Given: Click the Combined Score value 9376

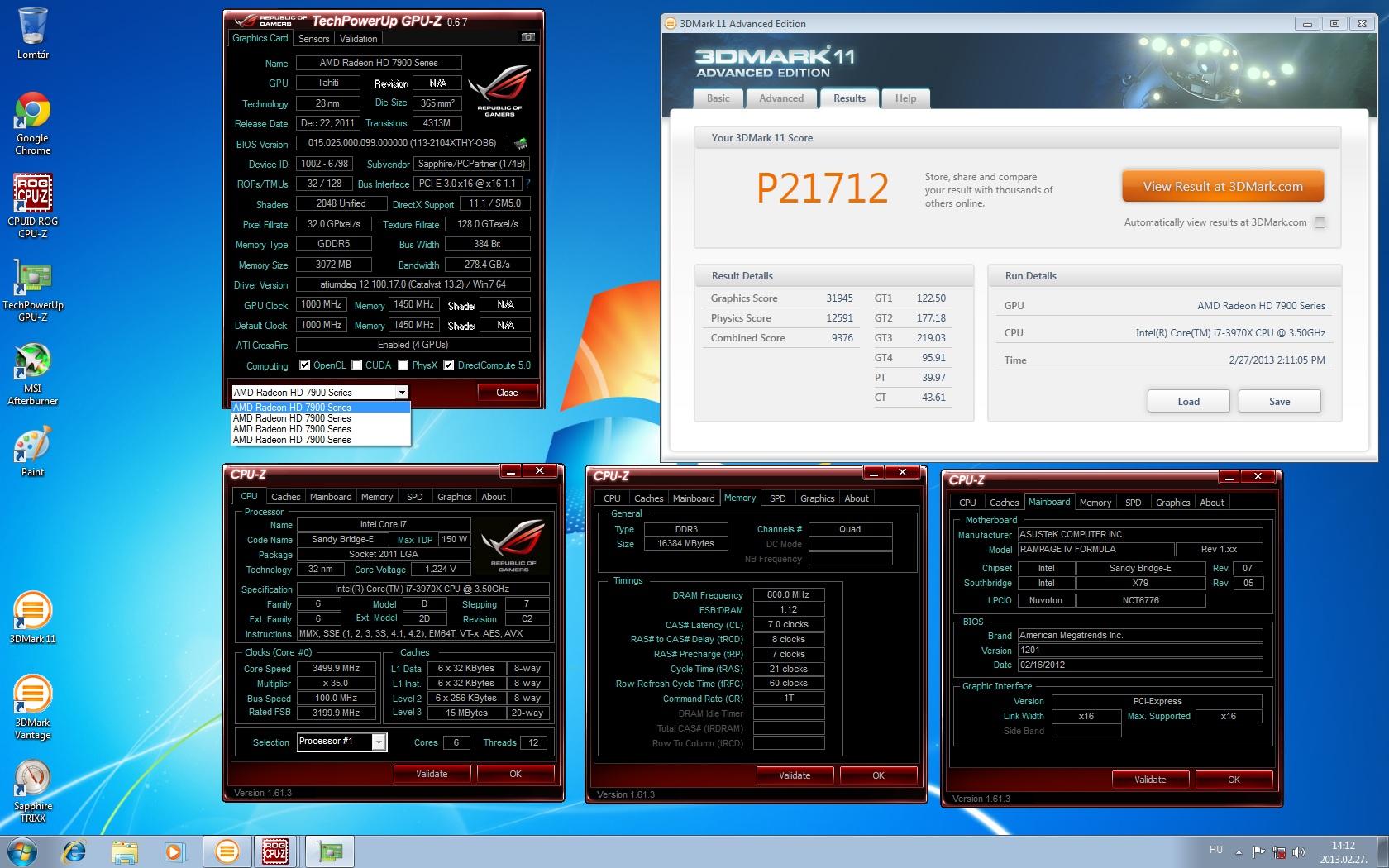Looking at the screenshot, I should (842, 338).
